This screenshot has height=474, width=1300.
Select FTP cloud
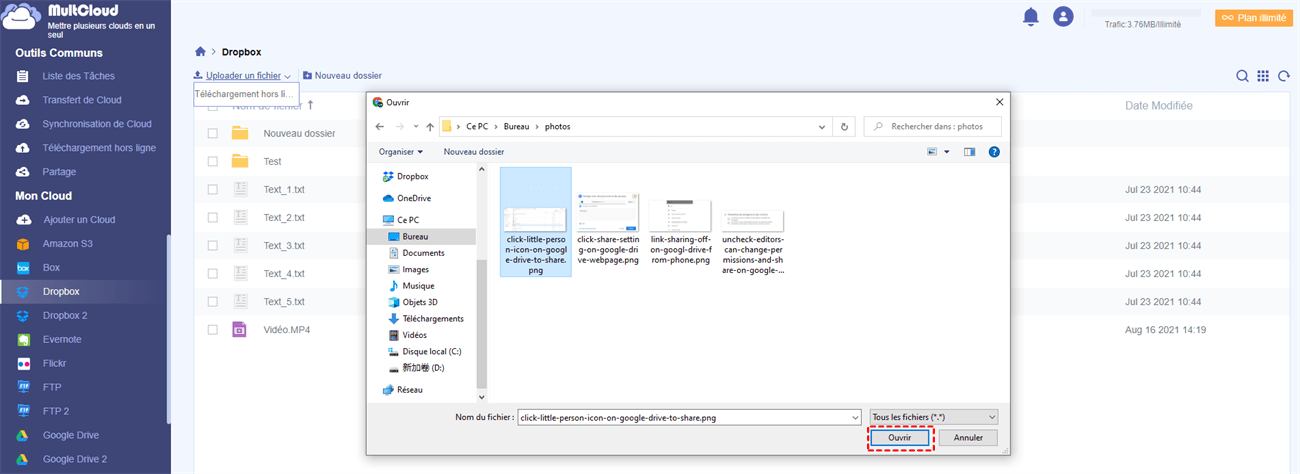(52, 388)
